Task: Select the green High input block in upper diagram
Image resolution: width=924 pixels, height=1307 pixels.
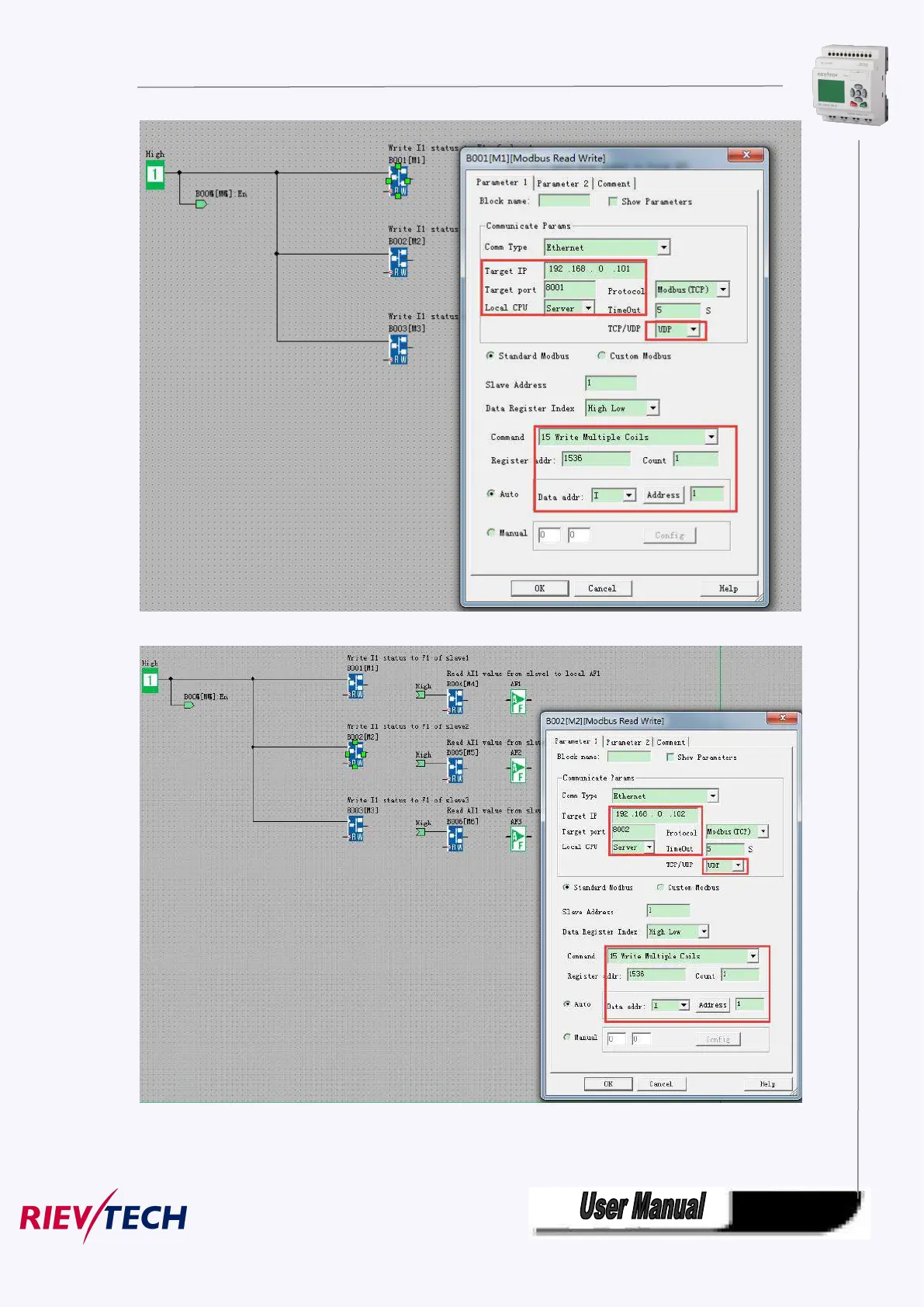Action: 155,175
